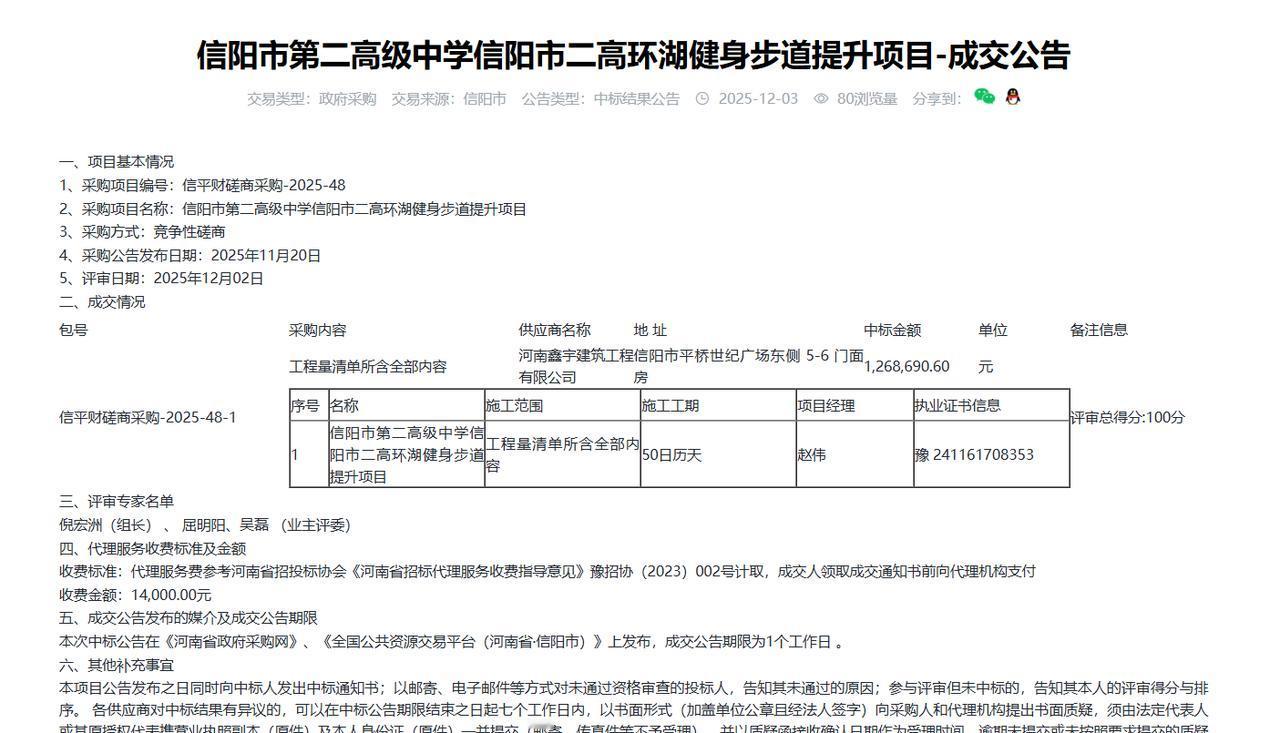Click supplier name 河南鑫宇建筑工程有限公司
The height and width of the screenshot is (733, 1280).
[550, 366]
